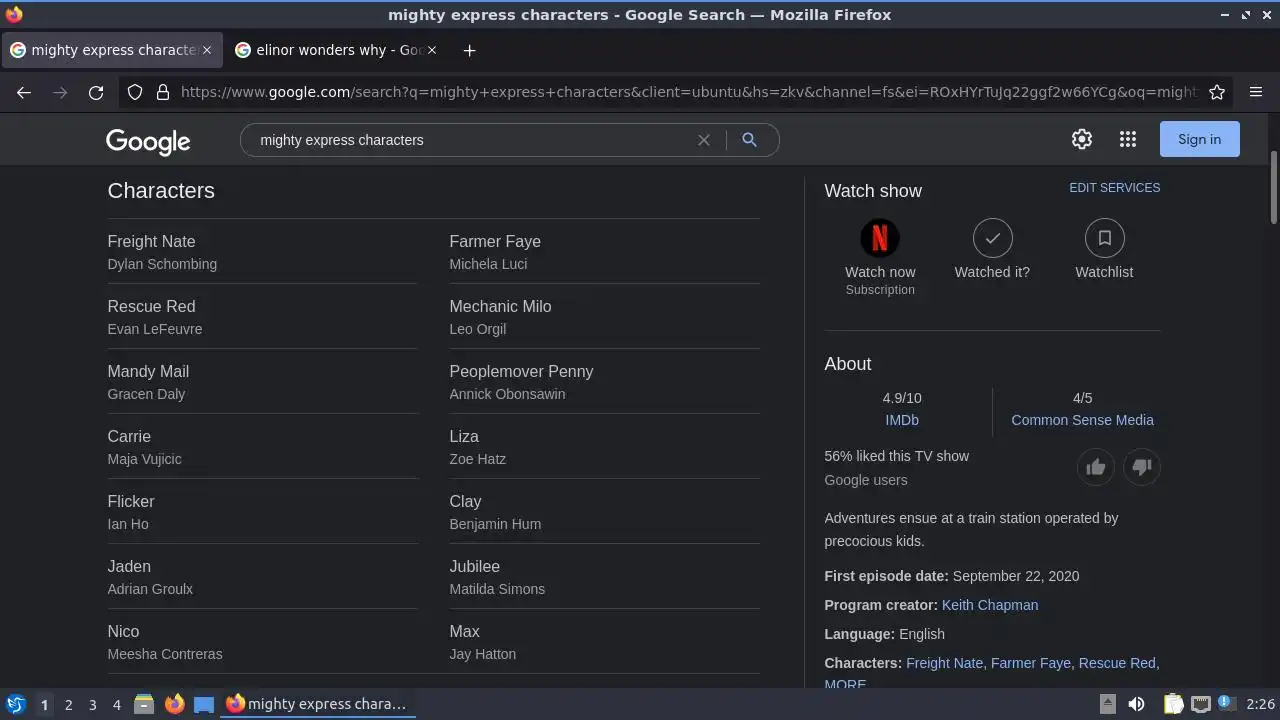Screen dimensions: 1280x720
Task: Switch to workspace 4
Action: pos(116,704)
